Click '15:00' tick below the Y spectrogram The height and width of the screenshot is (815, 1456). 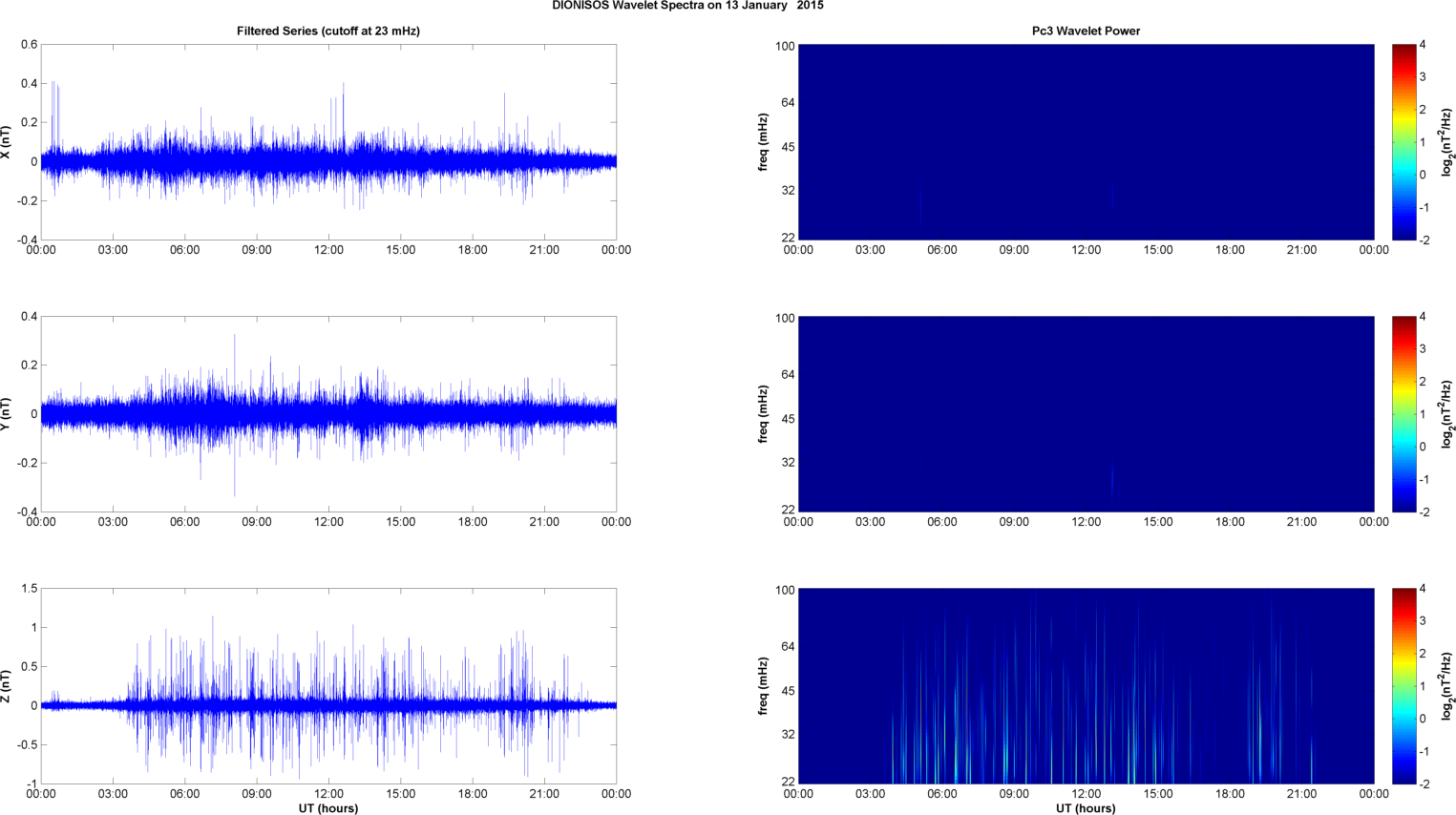(x=1158, y=522)
